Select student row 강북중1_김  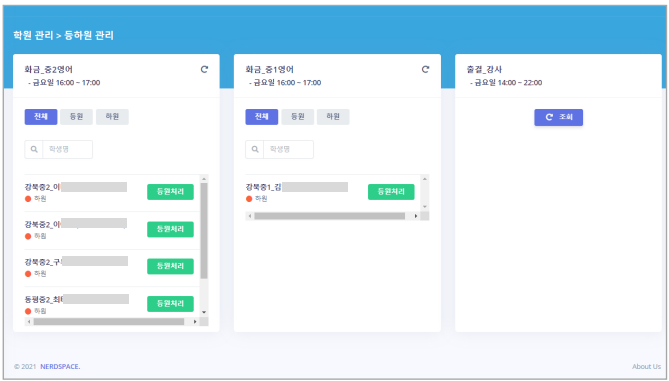(333, 192)
